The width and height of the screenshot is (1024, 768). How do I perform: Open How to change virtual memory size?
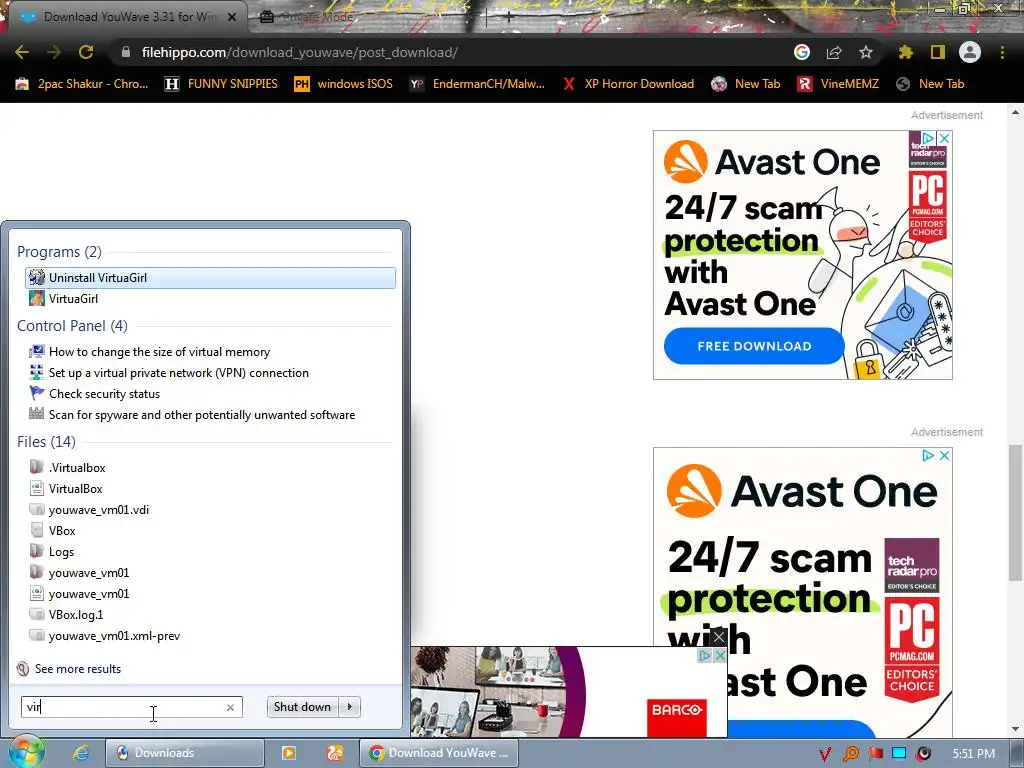[210, 351]
